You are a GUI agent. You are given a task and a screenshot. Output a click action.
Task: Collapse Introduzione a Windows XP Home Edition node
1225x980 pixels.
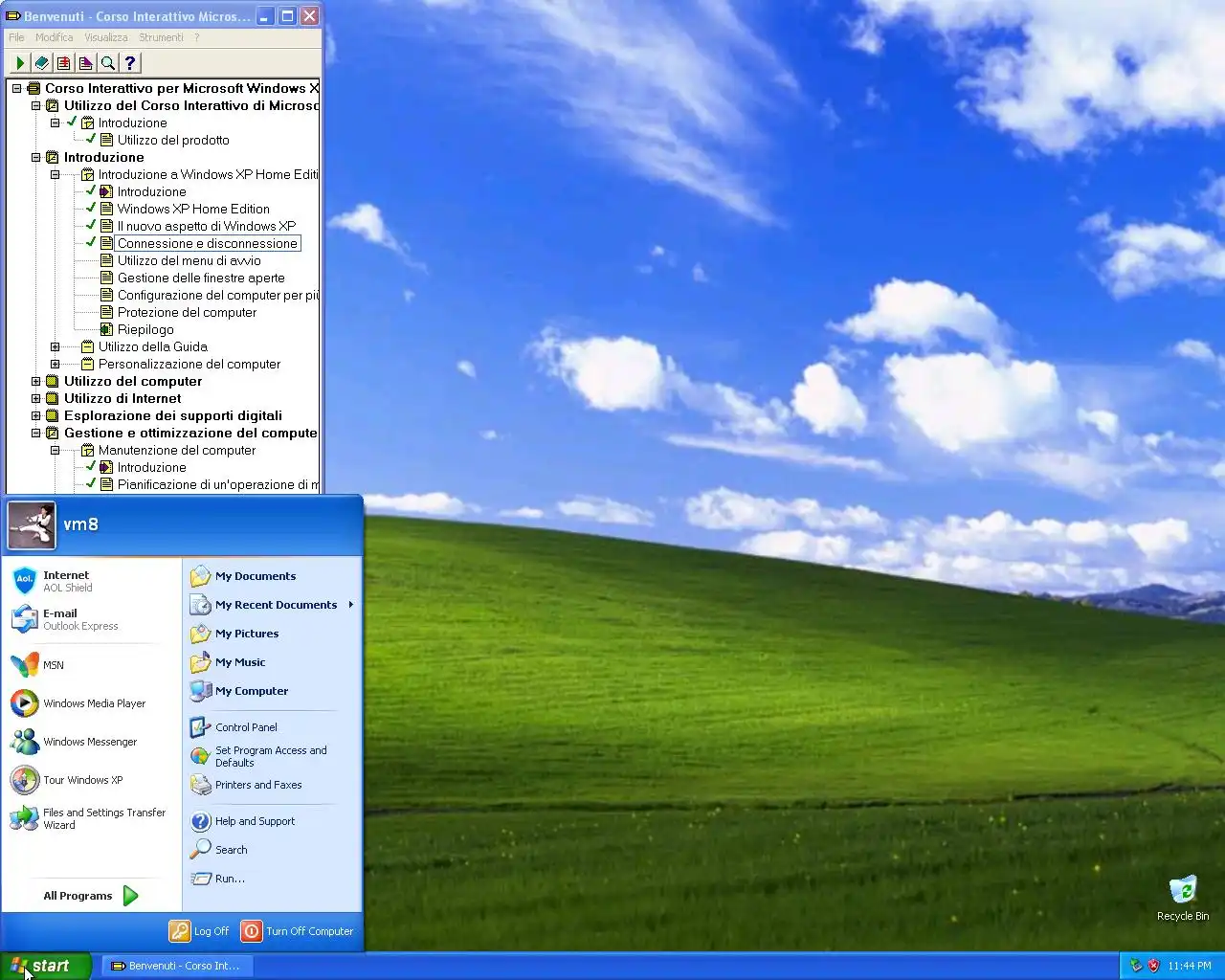(55, 174)
